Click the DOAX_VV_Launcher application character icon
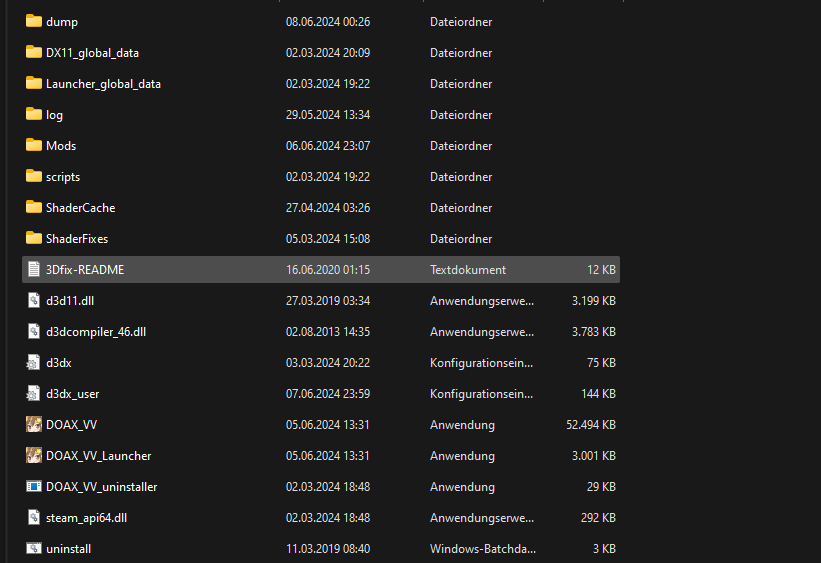Screen dimensions: 821x563 (34, 455)
